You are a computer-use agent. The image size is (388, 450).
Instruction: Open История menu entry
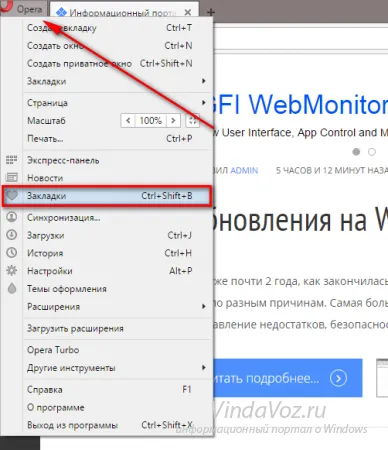pos(117,253)
